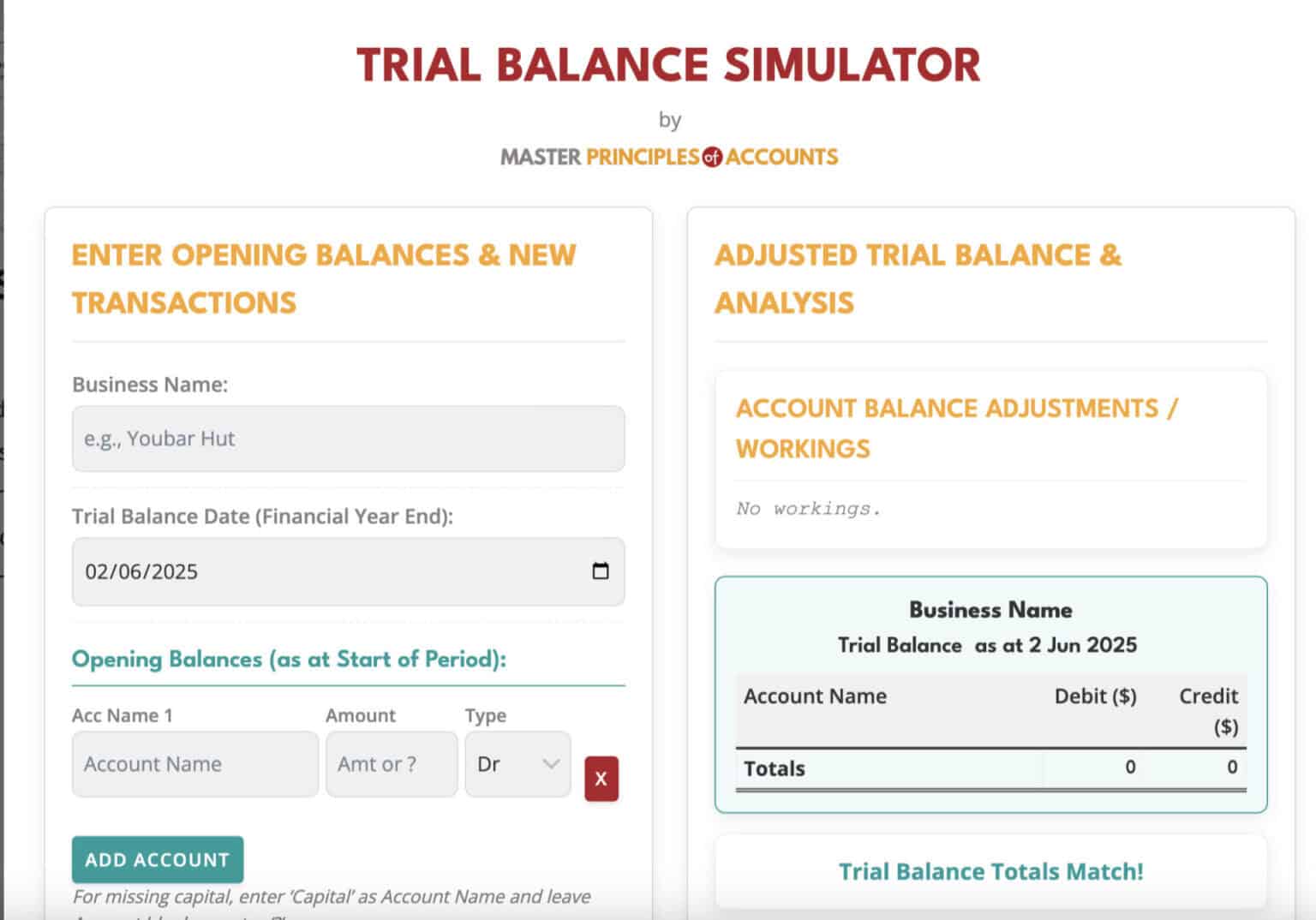Click the Business Name input field
Image resolution: width=1316 pixels, height=920 pixels.
348,439
